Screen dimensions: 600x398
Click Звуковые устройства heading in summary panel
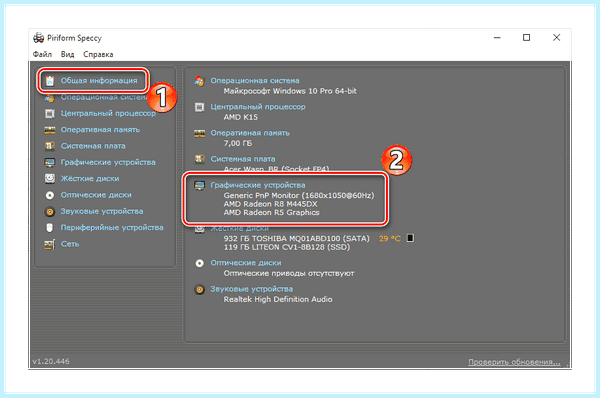(251, 289)
